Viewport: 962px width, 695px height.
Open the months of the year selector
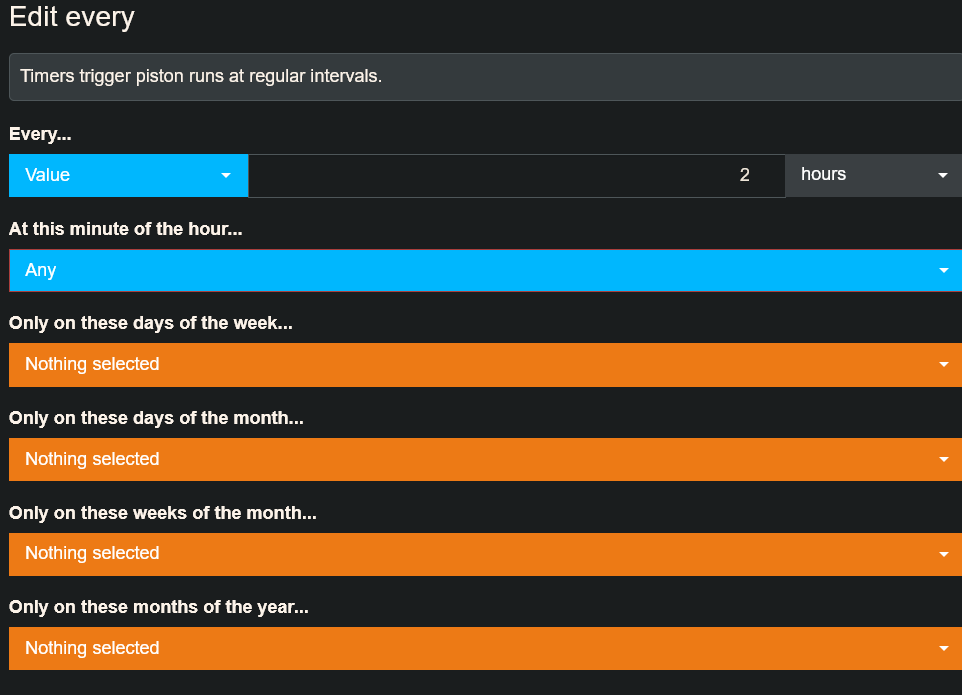pyautogui.click(x=485, y=648)
